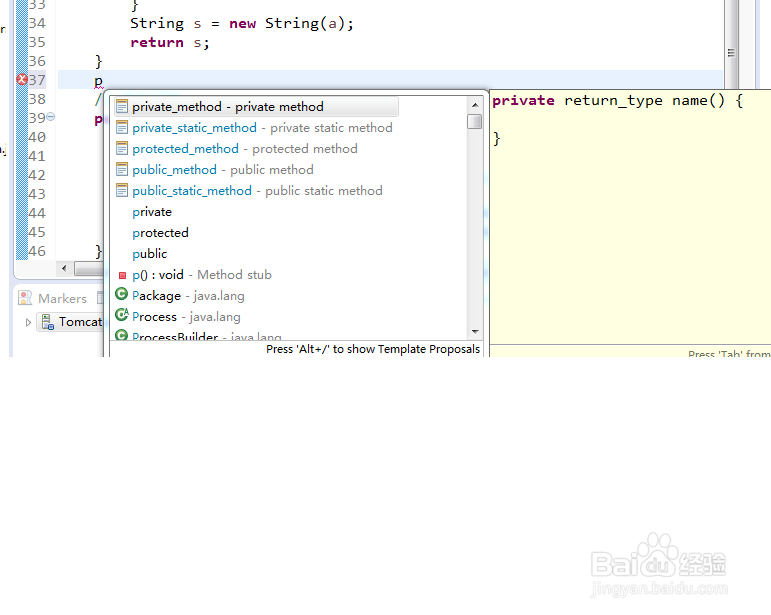Image resolution: width=771 pixels, height=615 pixels.
Task: Click template icon beside private_static_method
Action: pos(122,127)
